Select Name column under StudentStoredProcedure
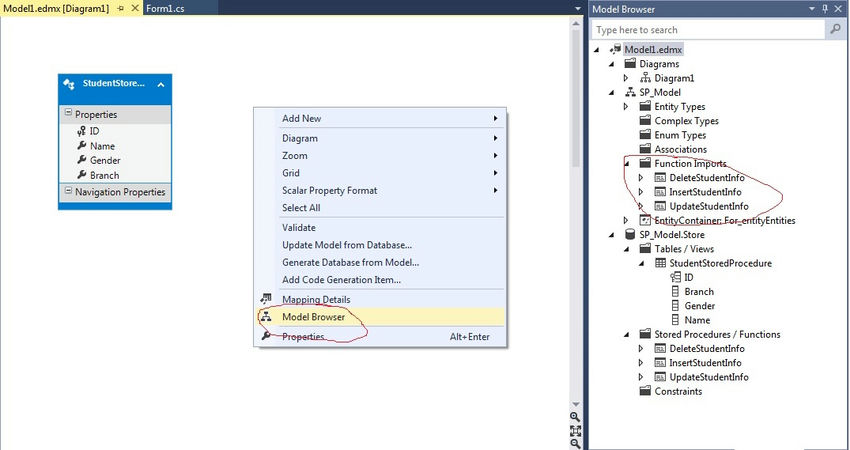The width and height of the screenshot is (850, 450). pos(697,320)
